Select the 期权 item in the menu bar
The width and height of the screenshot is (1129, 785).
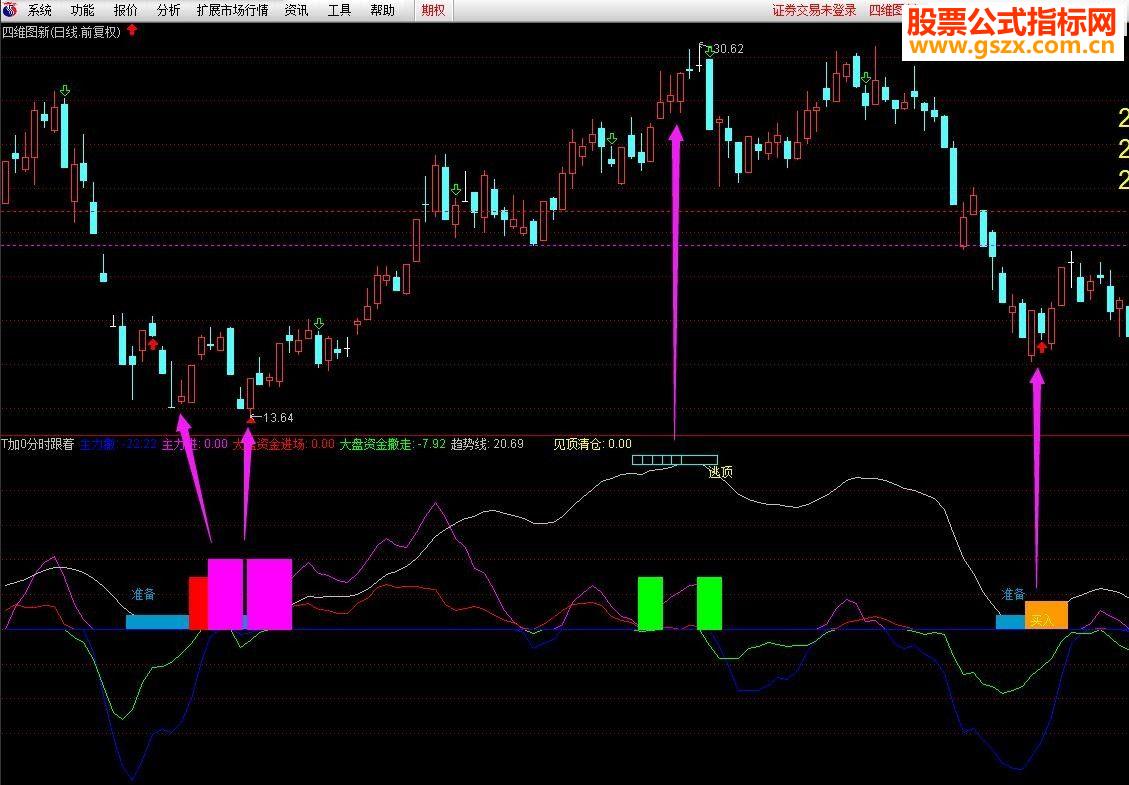pyautogui.click(x=433, y=10)
